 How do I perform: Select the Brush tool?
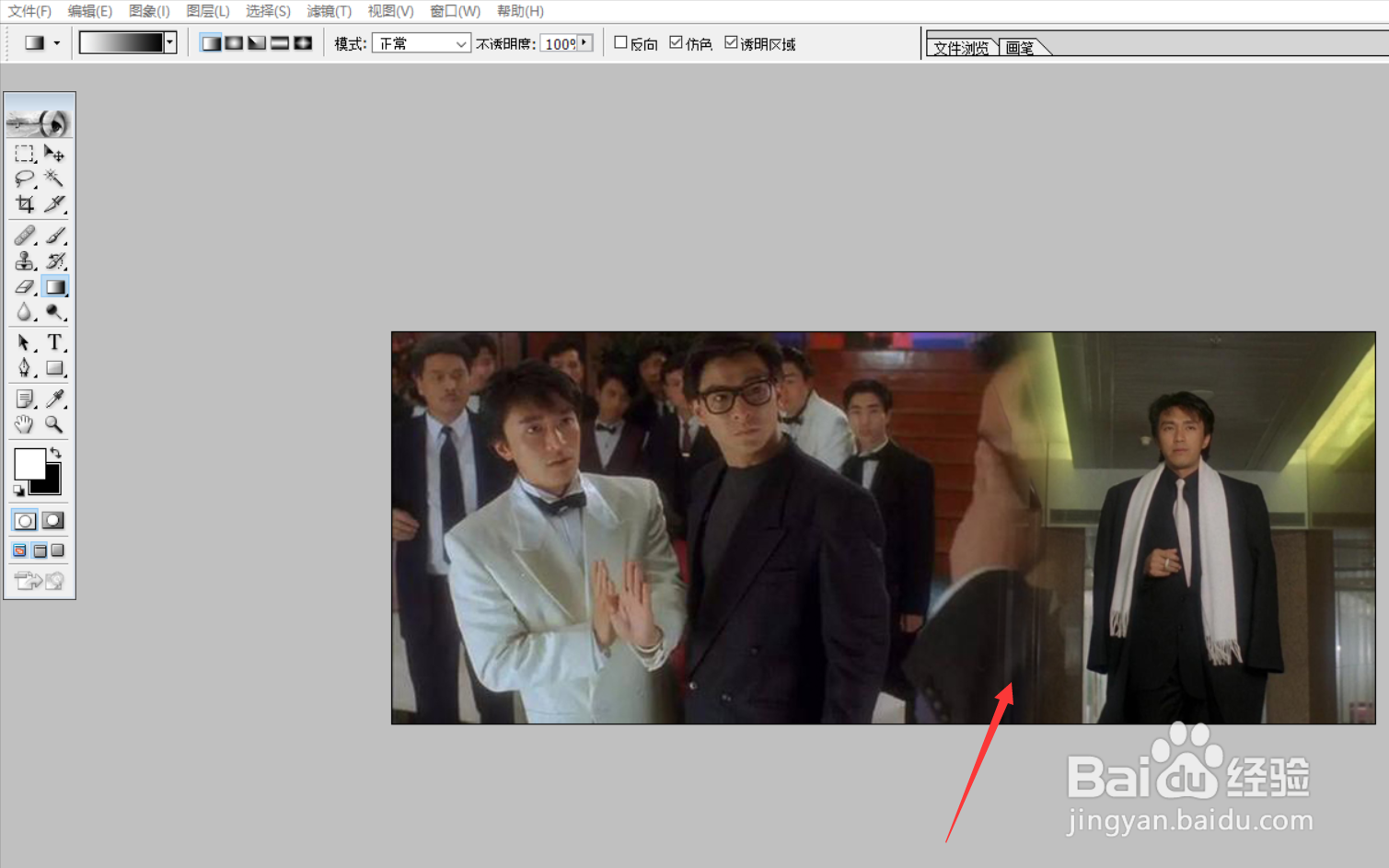pos(54,236)
